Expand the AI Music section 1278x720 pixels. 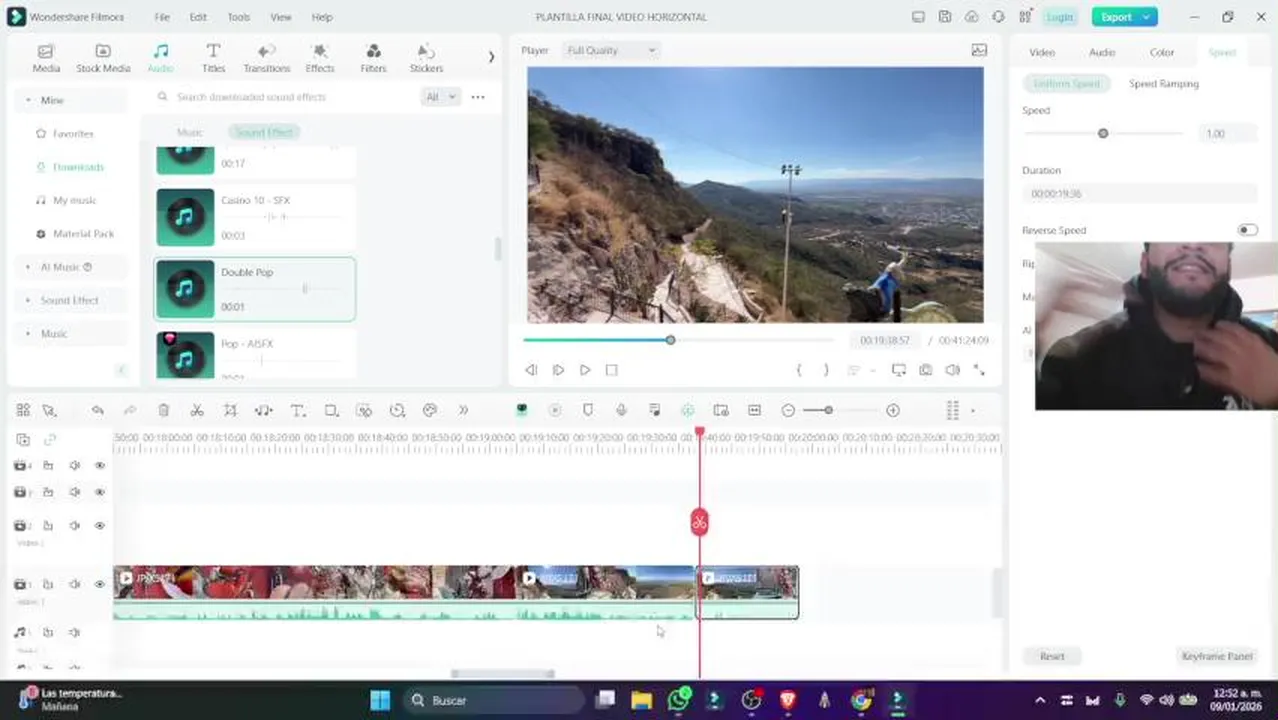click(x=70, y=267)
